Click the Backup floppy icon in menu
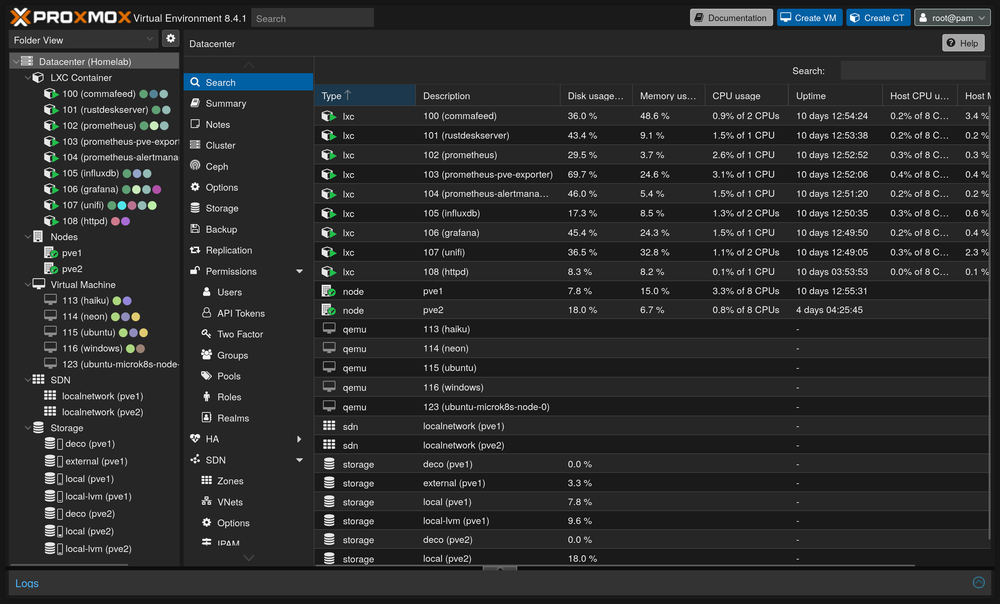The image size is (1000, 604). pyautogui.click(x=195, y=229)
